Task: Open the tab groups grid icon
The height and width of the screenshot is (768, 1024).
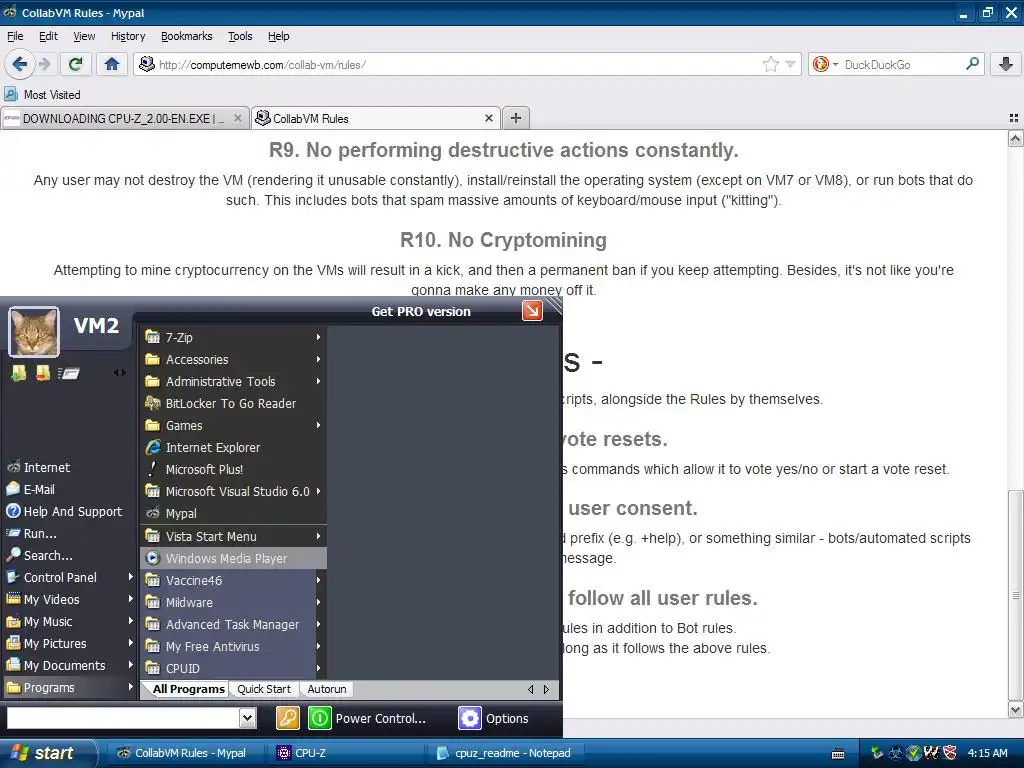Action: 1014,118
